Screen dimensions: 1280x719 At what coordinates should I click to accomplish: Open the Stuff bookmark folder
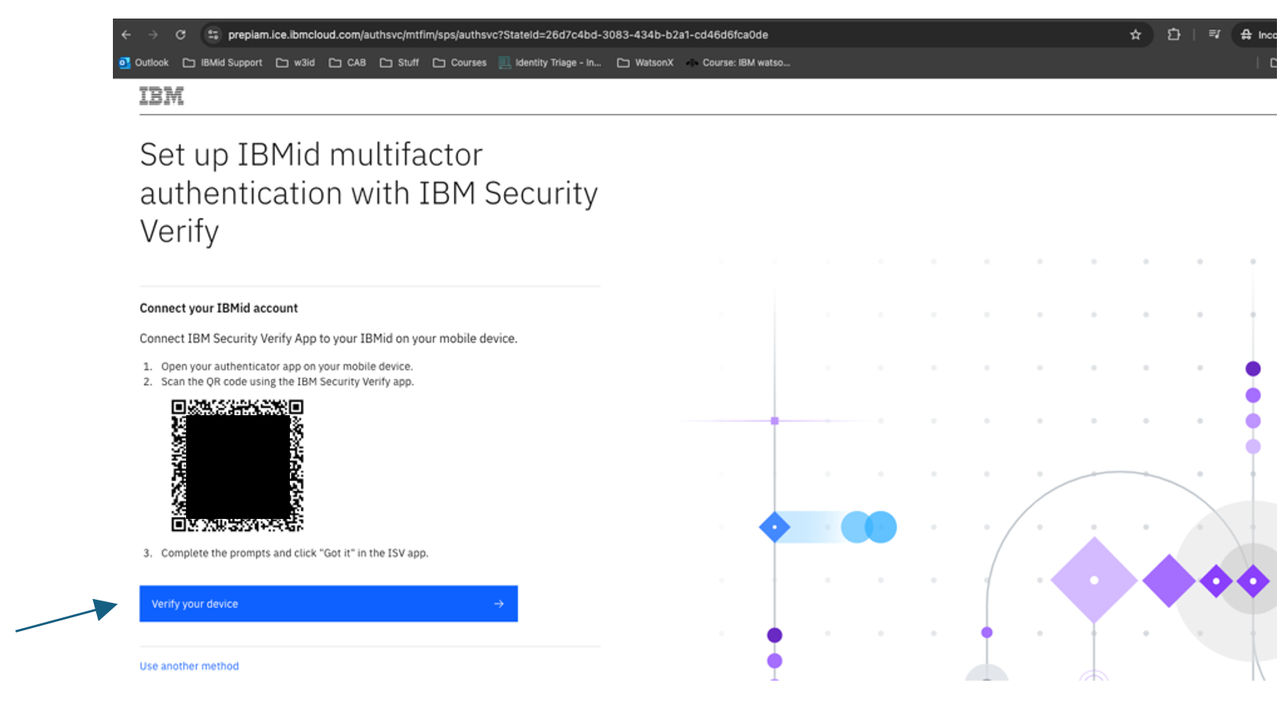tap(400, 63)
